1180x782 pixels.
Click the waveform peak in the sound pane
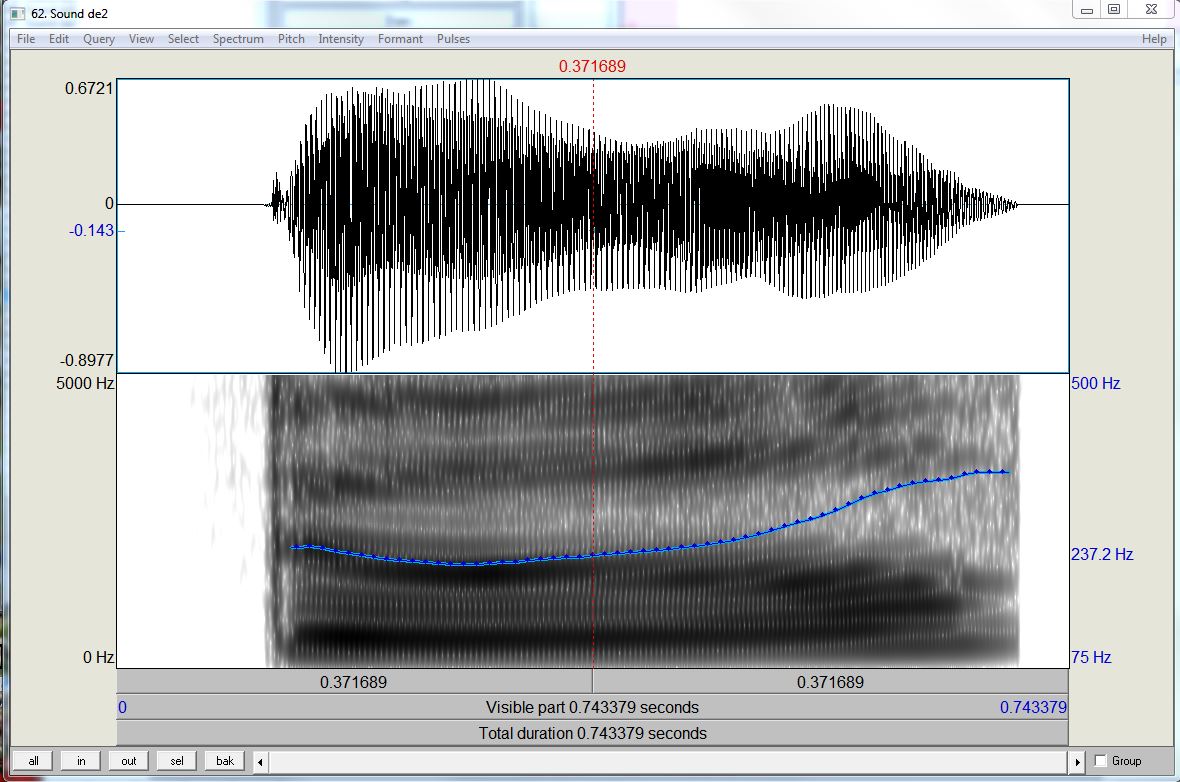(482, 83)
